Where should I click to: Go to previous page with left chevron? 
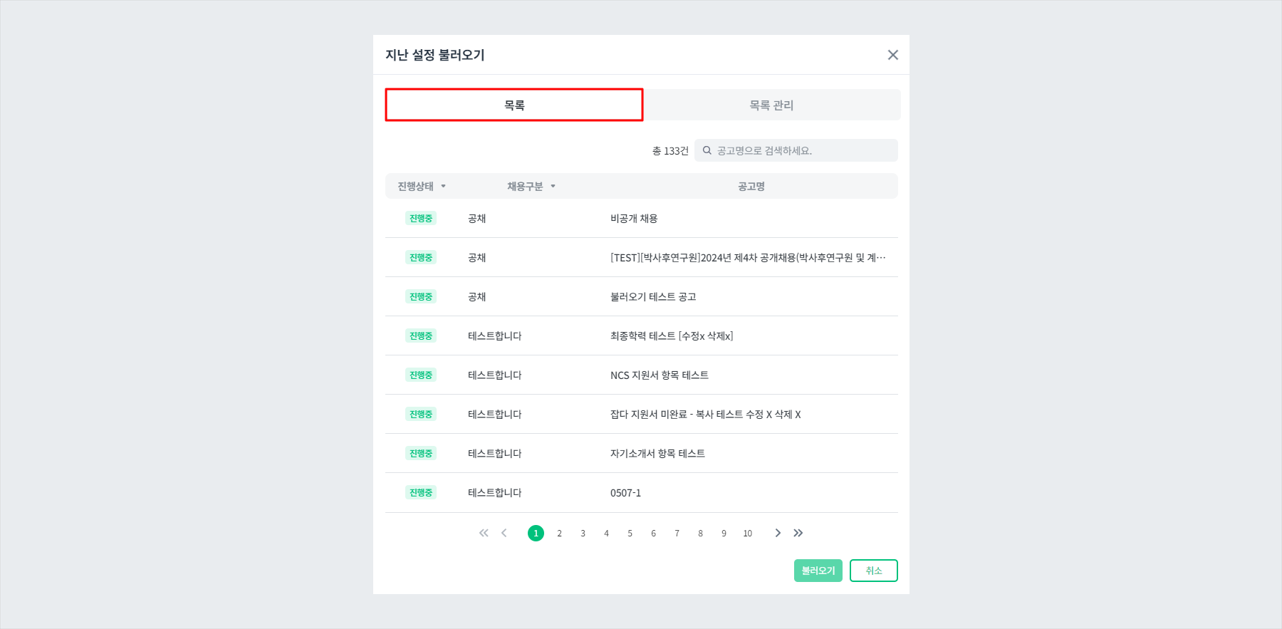(x=504, y=533)
